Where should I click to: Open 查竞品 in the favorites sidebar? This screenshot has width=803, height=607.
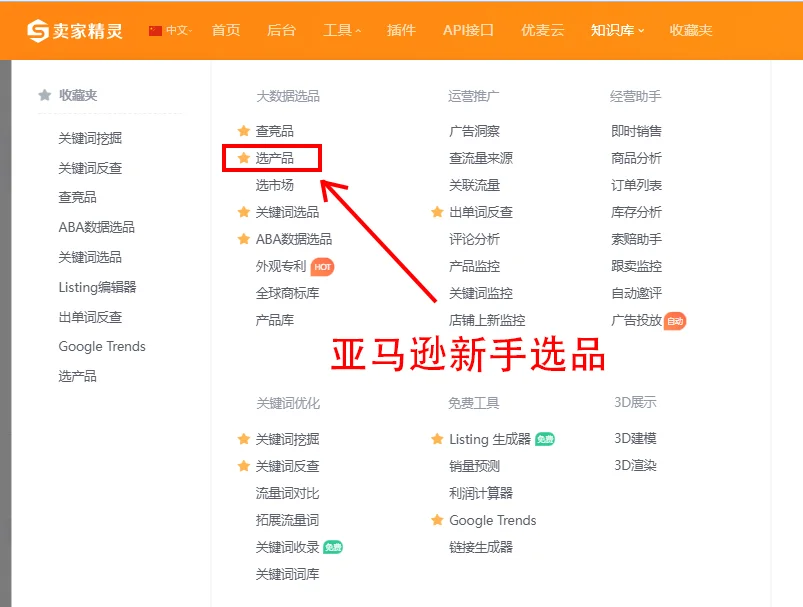point(77,197)
